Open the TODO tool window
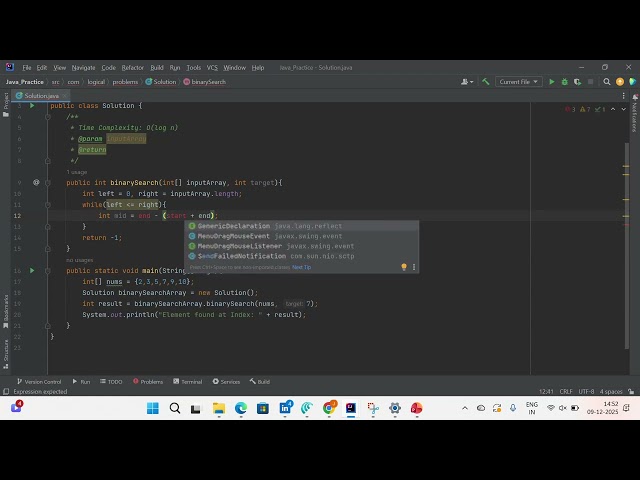Viewport: 640px width, 480px height. point(111,382)
